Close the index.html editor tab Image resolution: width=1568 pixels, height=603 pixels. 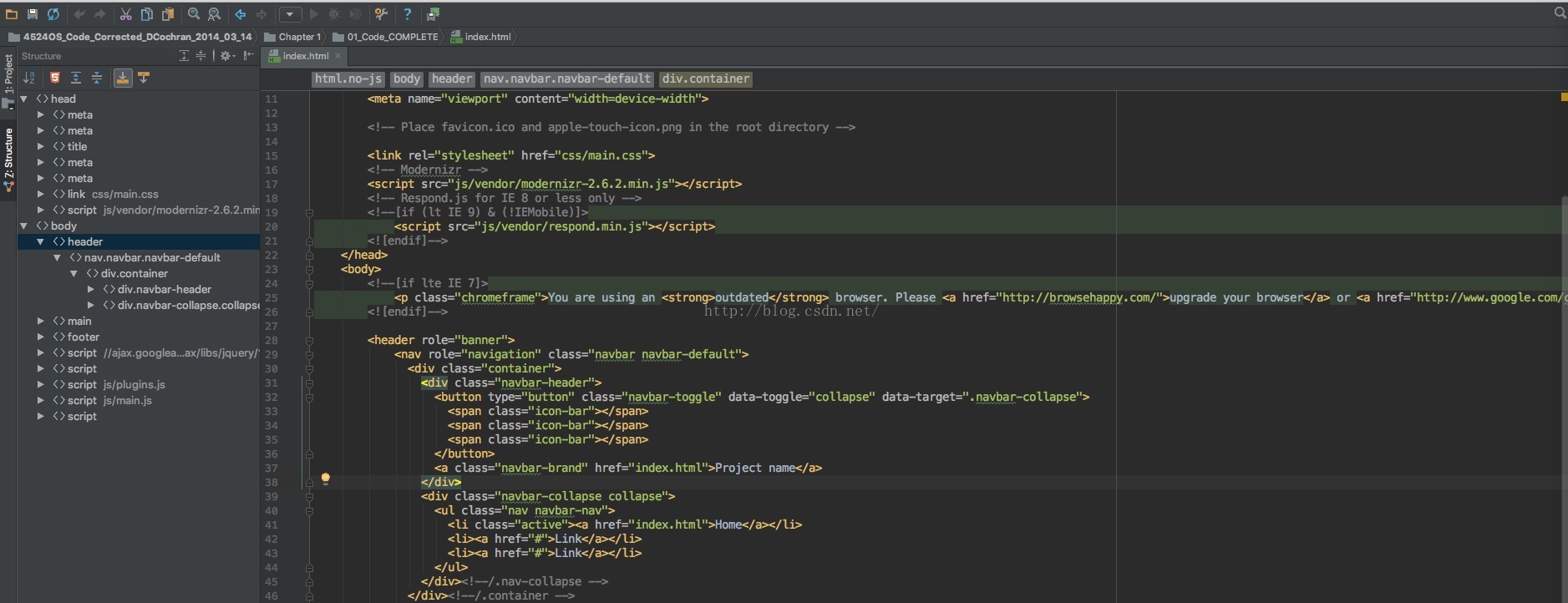point(337,56)
